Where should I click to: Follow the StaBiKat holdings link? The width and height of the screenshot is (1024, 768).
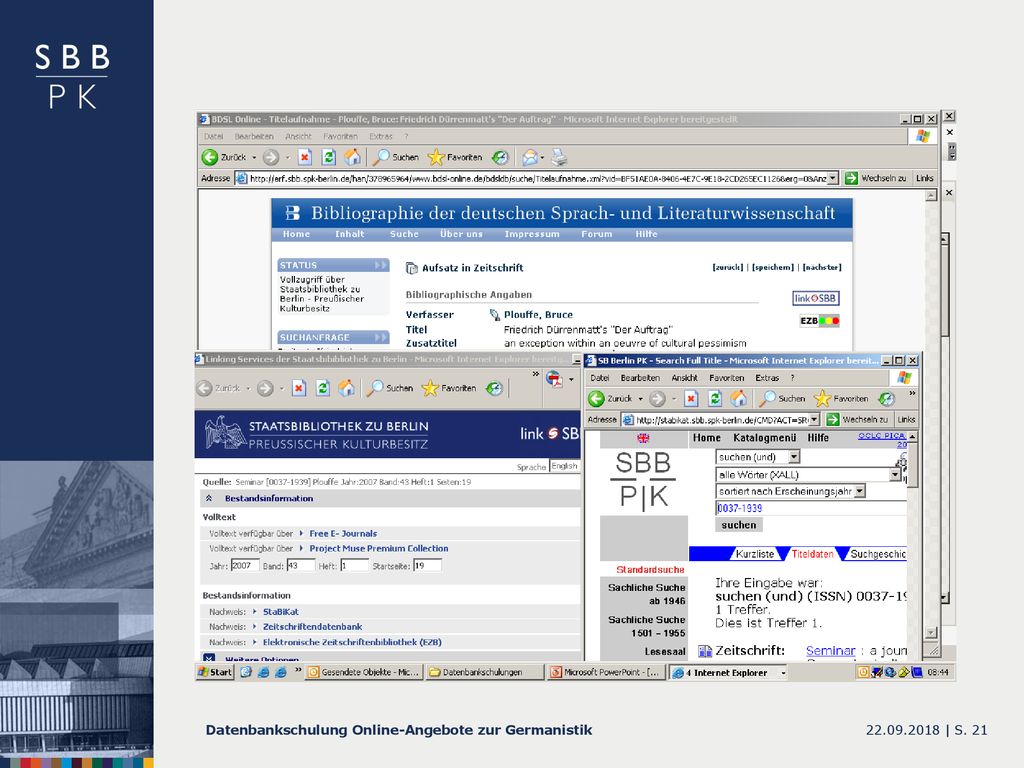[281, 612]
